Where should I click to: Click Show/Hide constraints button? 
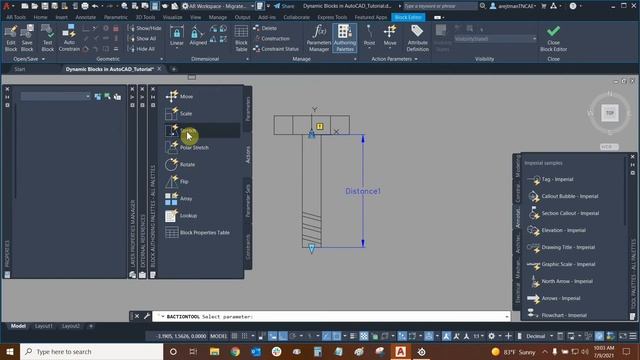coord(144,28)
